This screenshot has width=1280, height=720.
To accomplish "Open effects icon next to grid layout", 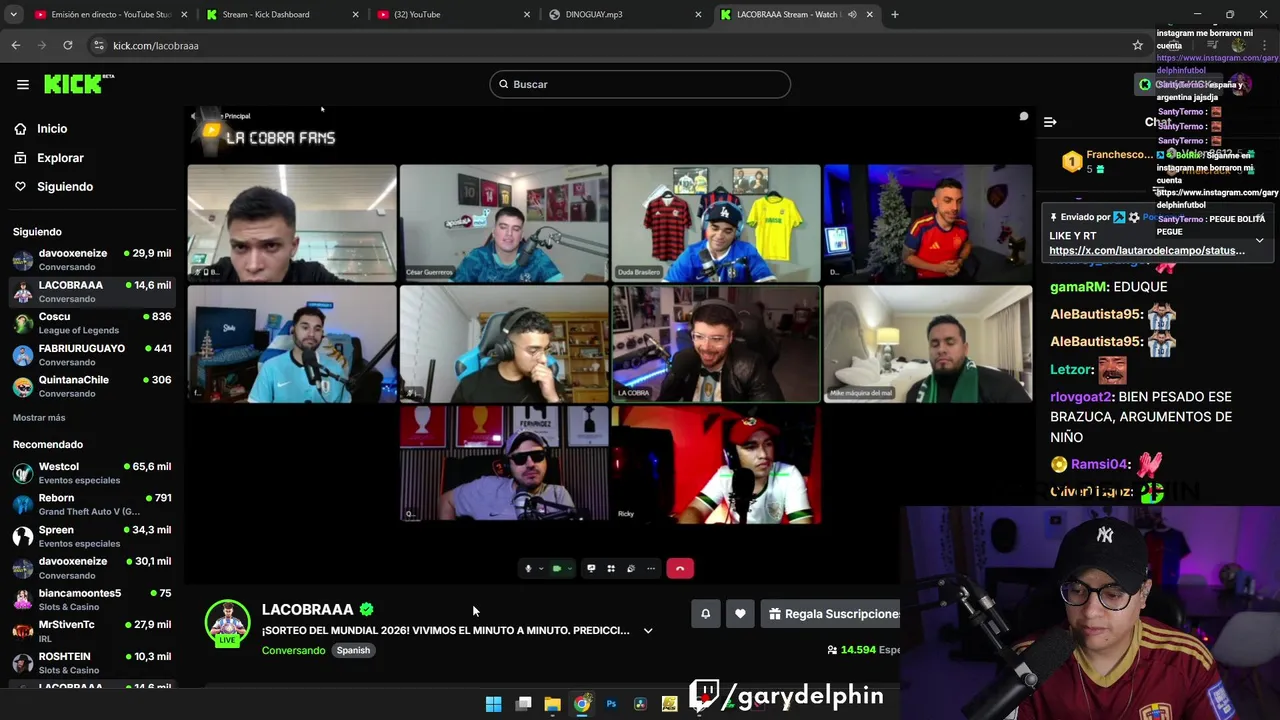I will [631, 569].
